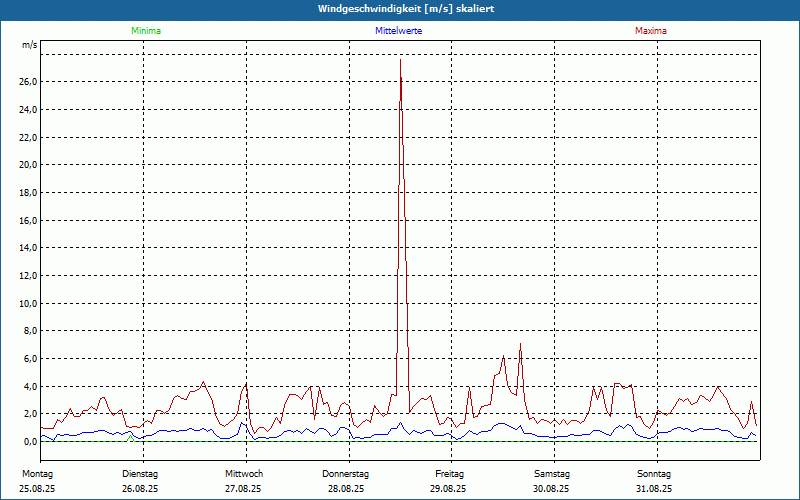Click the 20,0 y-axis tick label
The image size is (800, 500).
pyautogui.click(x=27, y=165)
